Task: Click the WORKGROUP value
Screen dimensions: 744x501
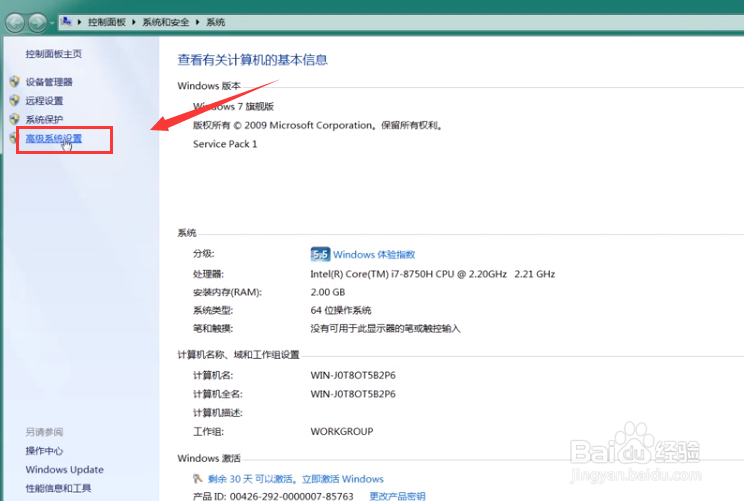Action: pos(342,431)
